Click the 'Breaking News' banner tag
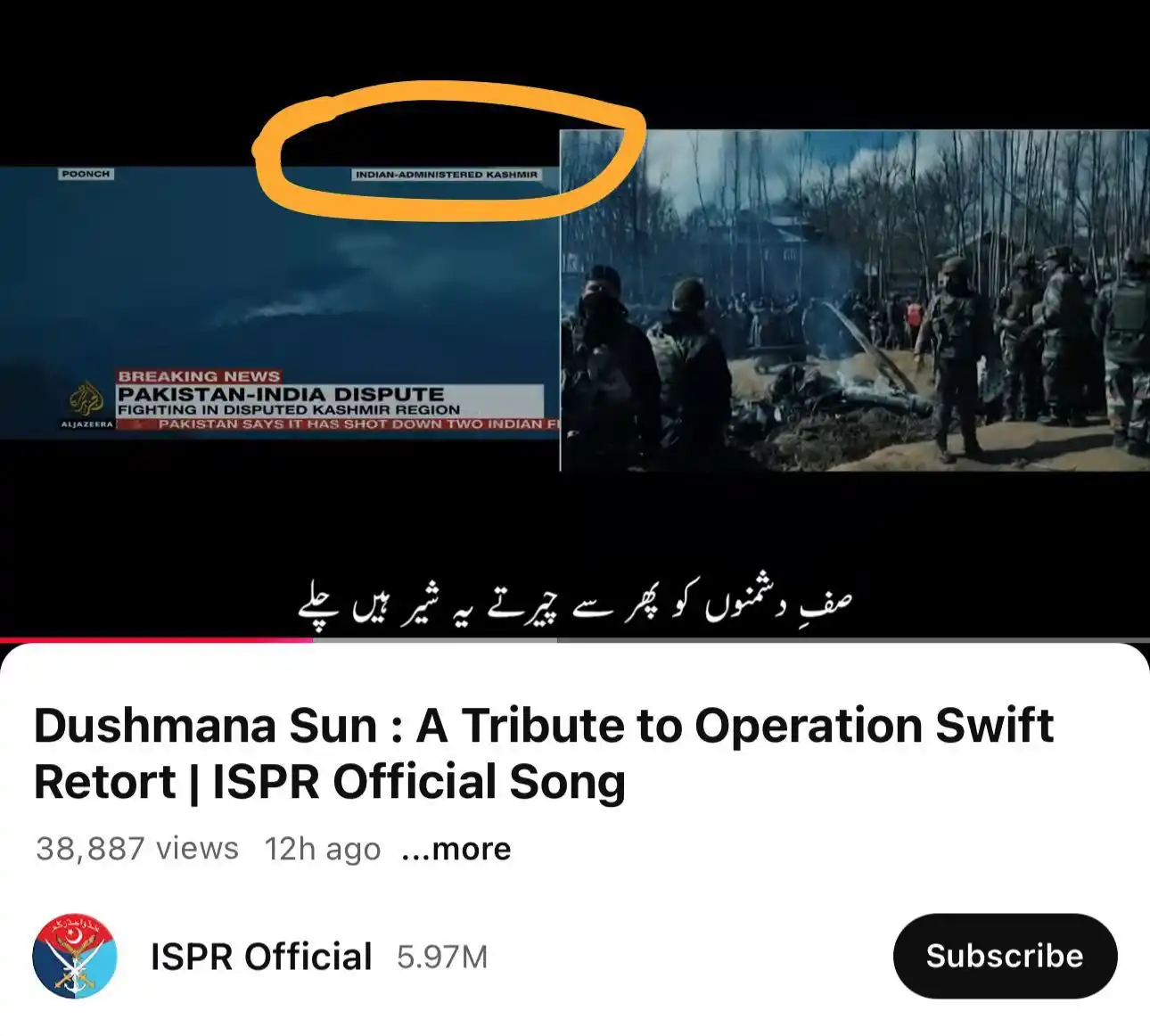The height and width of the screenshot is (1036, 1150). [x=199, y=376]
